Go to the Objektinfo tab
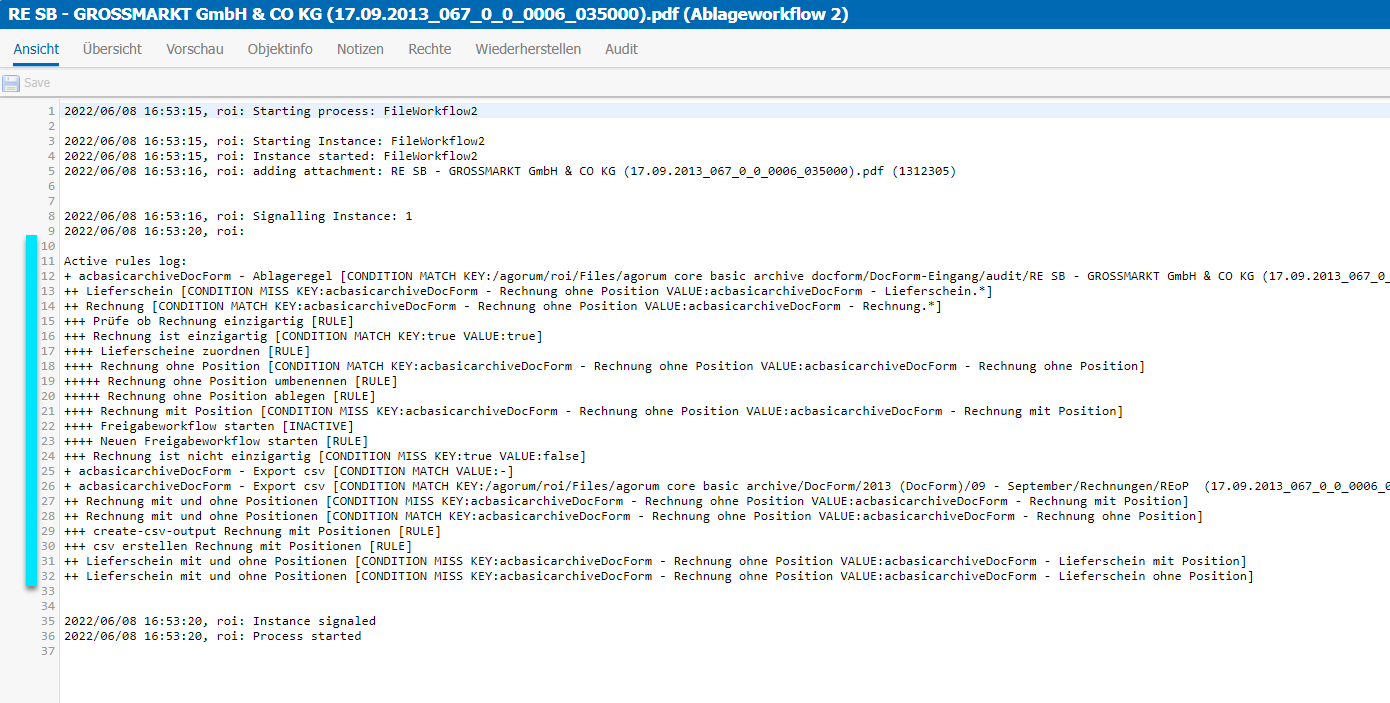The height and width of the screenshot is (703, 1390). (280, 49)
